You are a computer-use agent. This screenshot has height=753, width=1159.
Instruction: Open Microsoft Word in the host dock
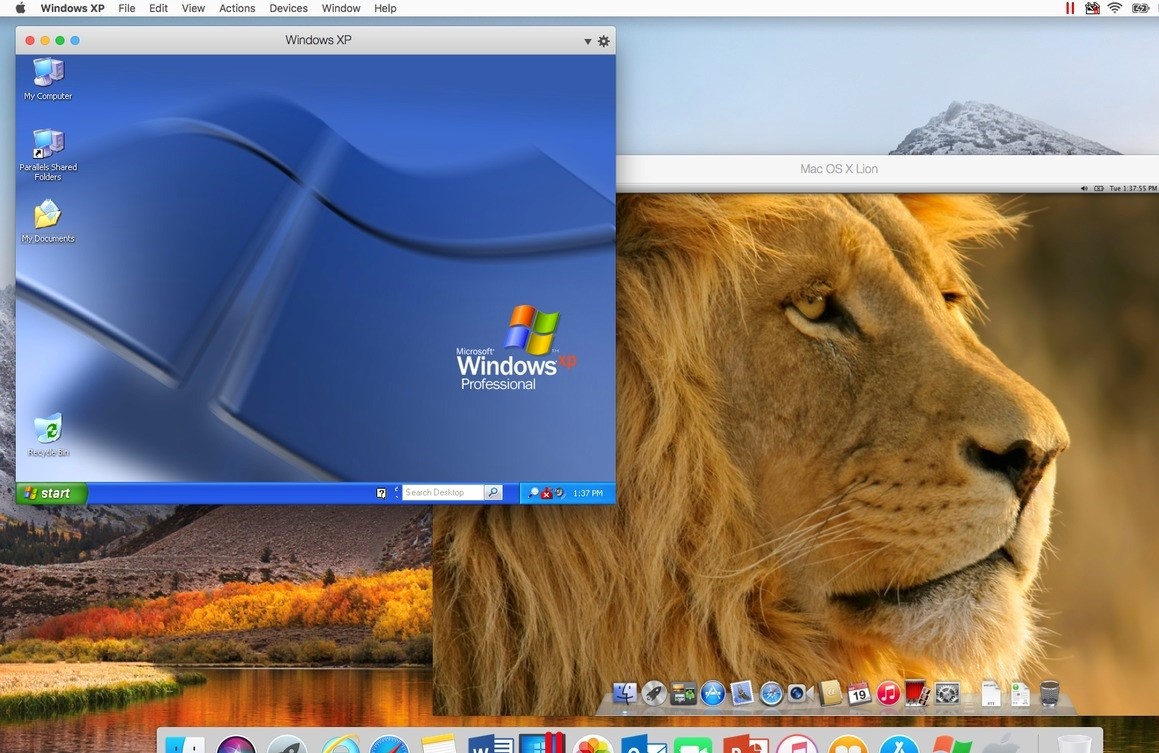491,743
